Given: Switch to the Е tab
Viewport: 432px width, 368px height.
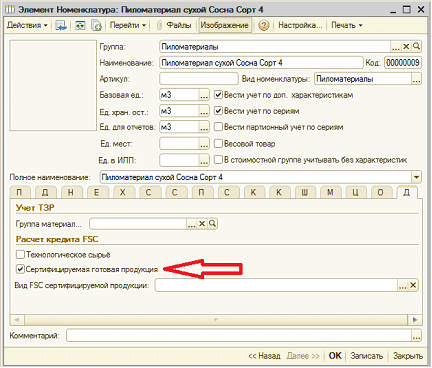Looking at the screenshot, I should pos(97,192).
